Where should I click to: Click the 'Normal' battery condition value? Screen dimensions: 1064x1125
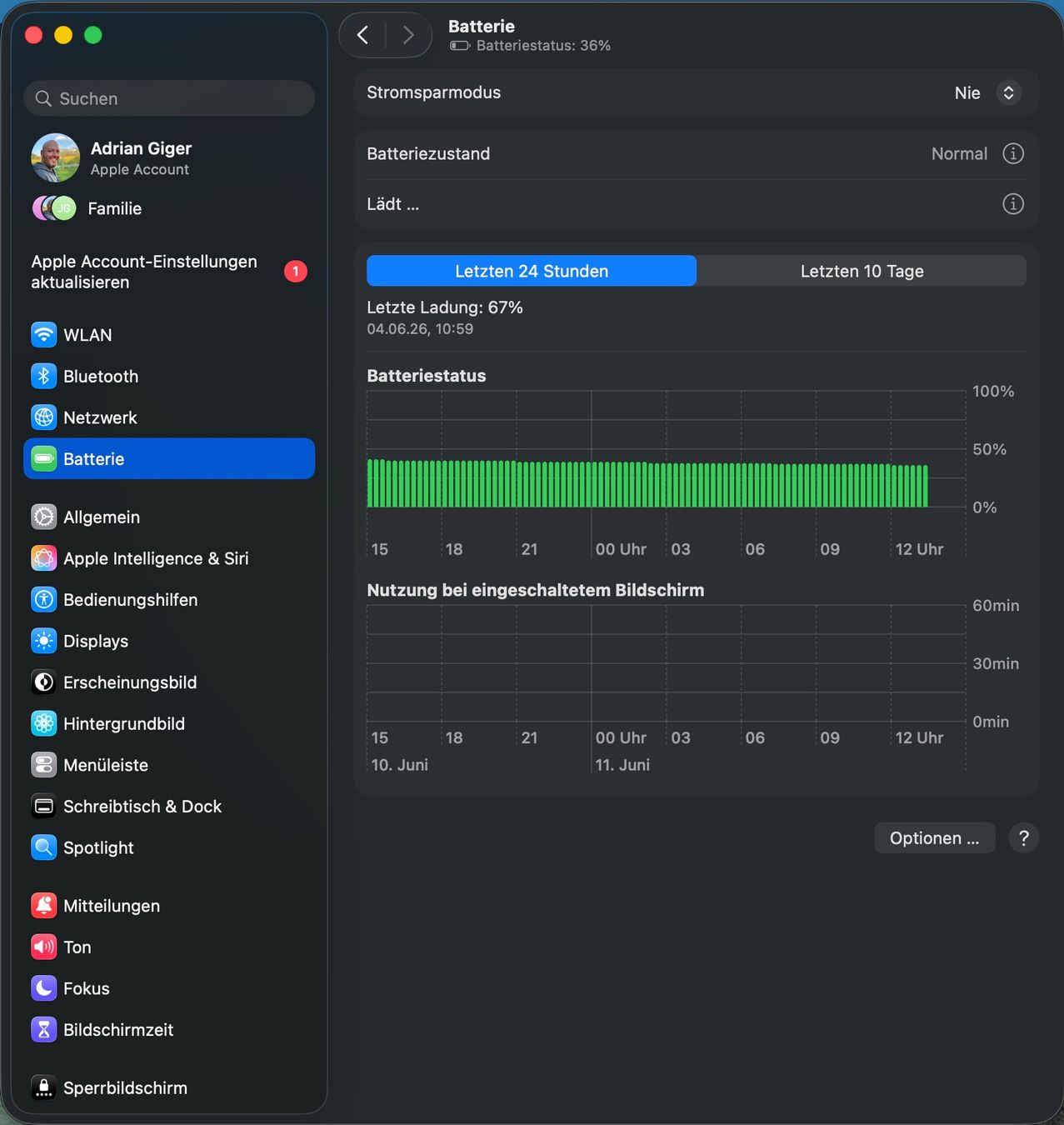coord(959,153)
